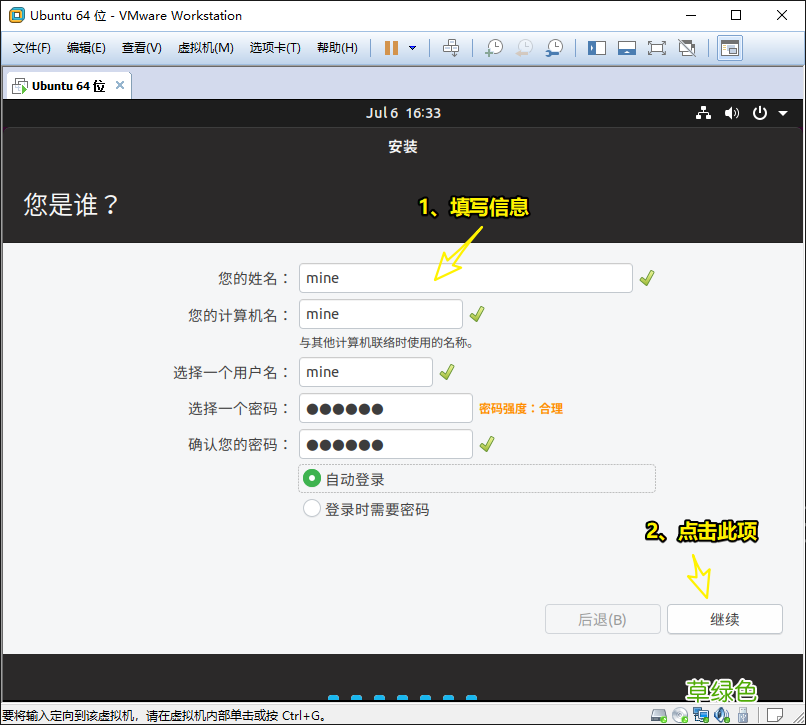The height and width of the screenshot is (725, 806).
Task: Close the Ubuntu 64 位 tab
Action: [120, 85]
